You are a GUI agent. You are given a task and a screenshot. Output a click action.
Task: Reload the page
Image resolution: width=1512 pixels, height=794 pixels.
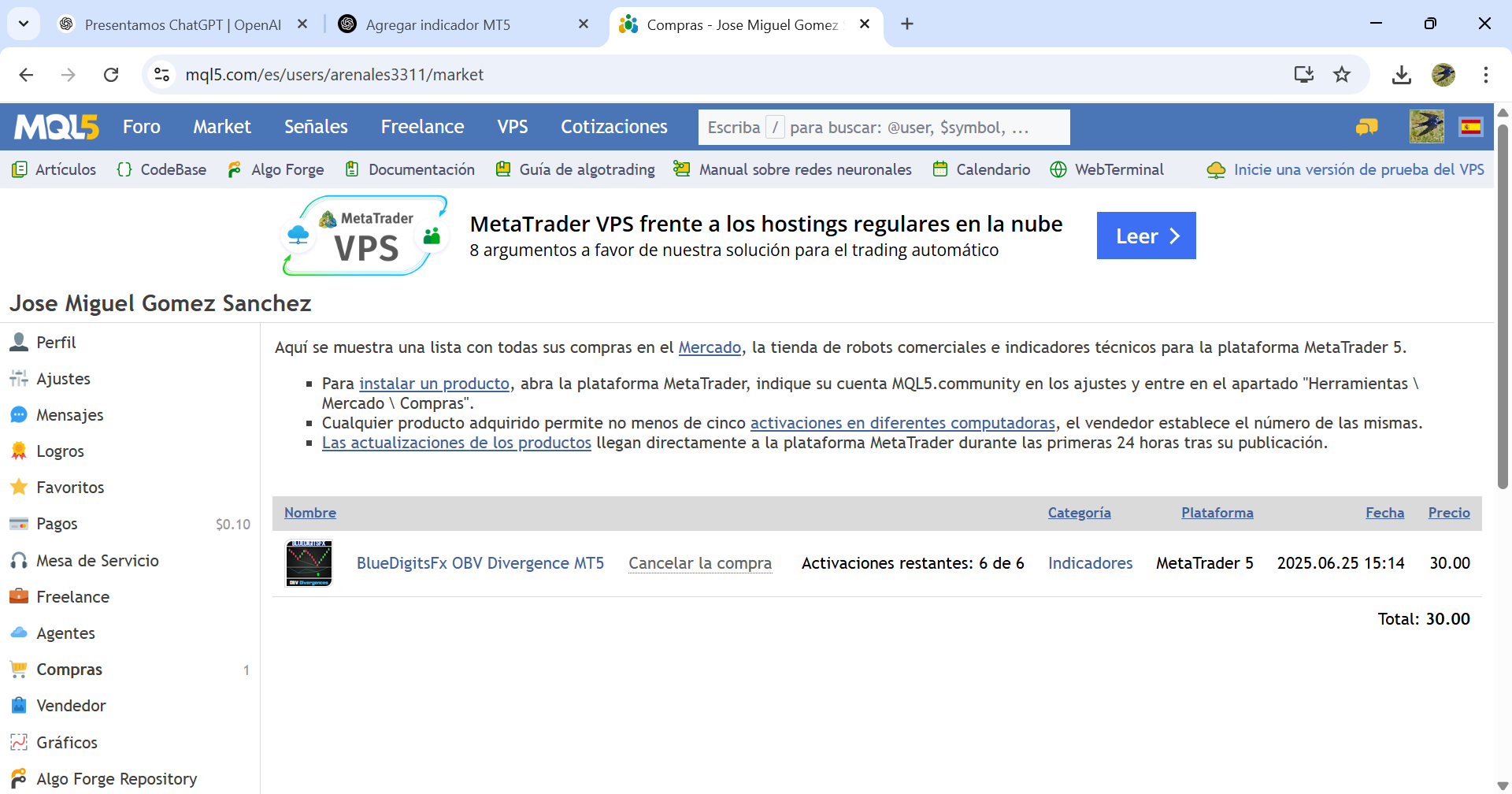[111, 74]
